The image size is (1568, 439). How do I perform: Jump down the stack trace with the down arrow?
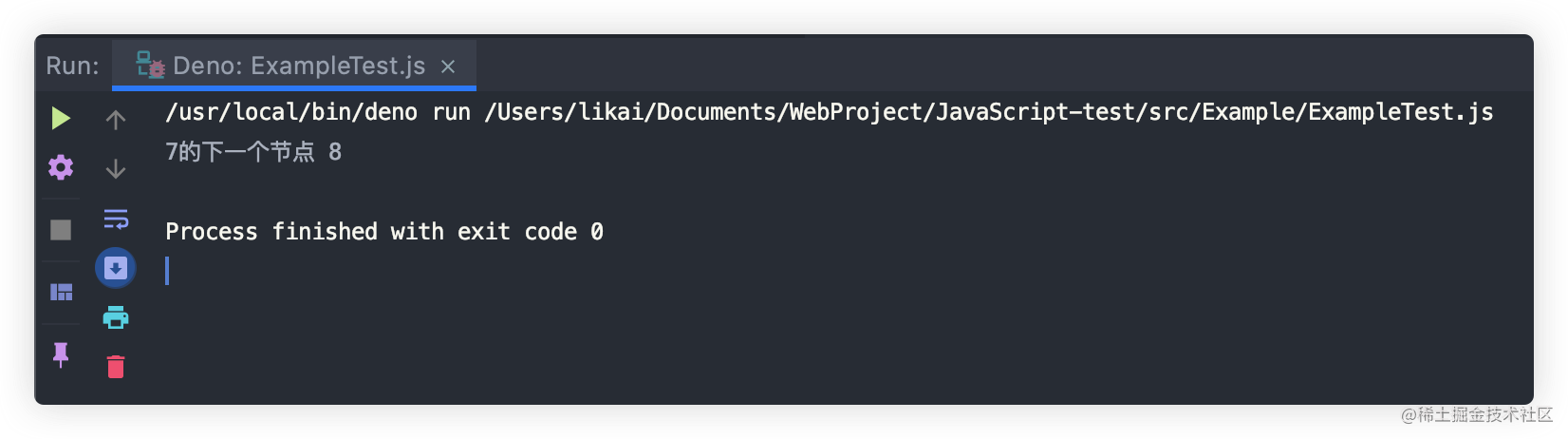pyautogui.click(x=116, y=169)
